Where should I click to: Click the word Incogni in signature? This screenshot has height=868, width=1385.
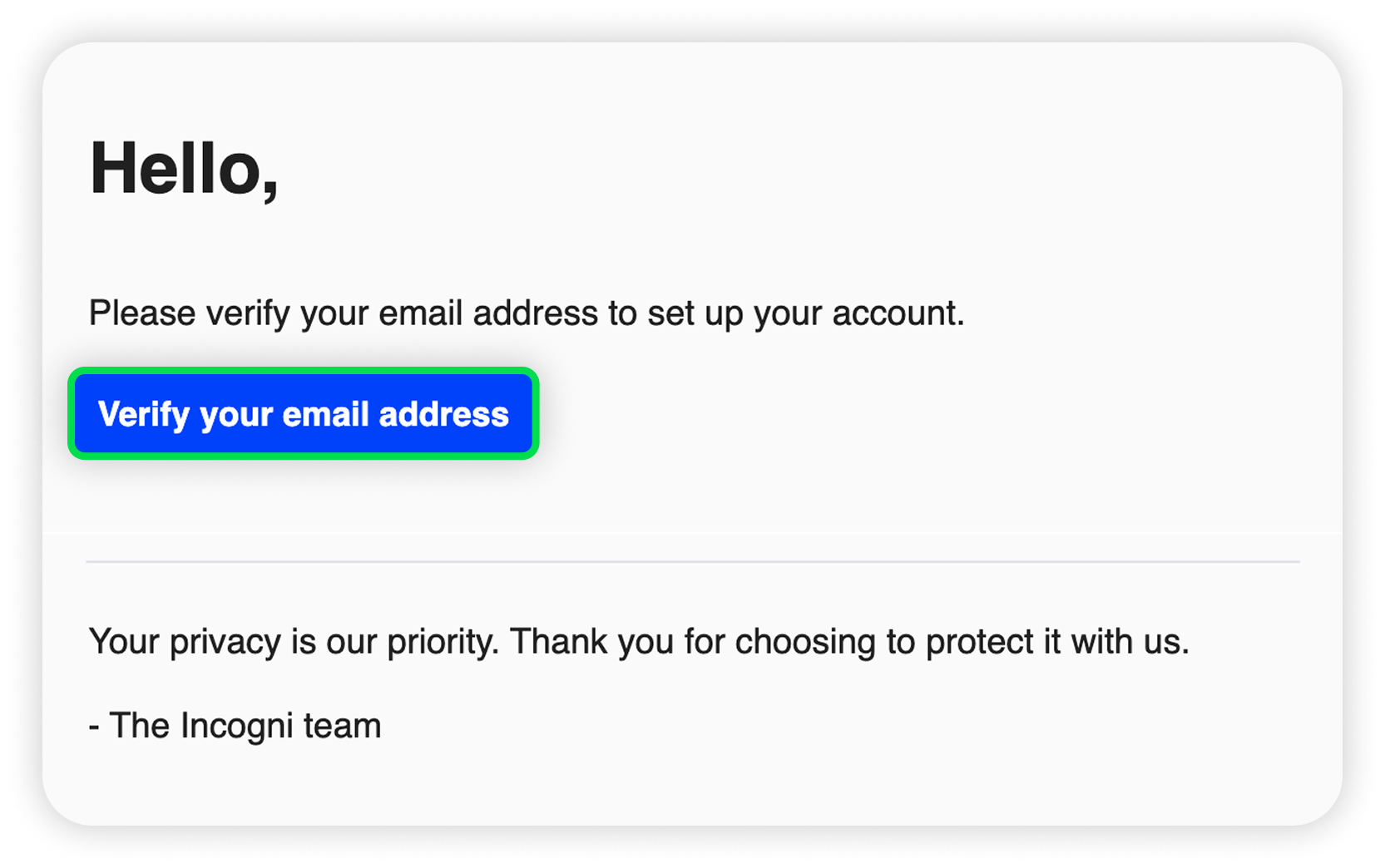[236, 727]
